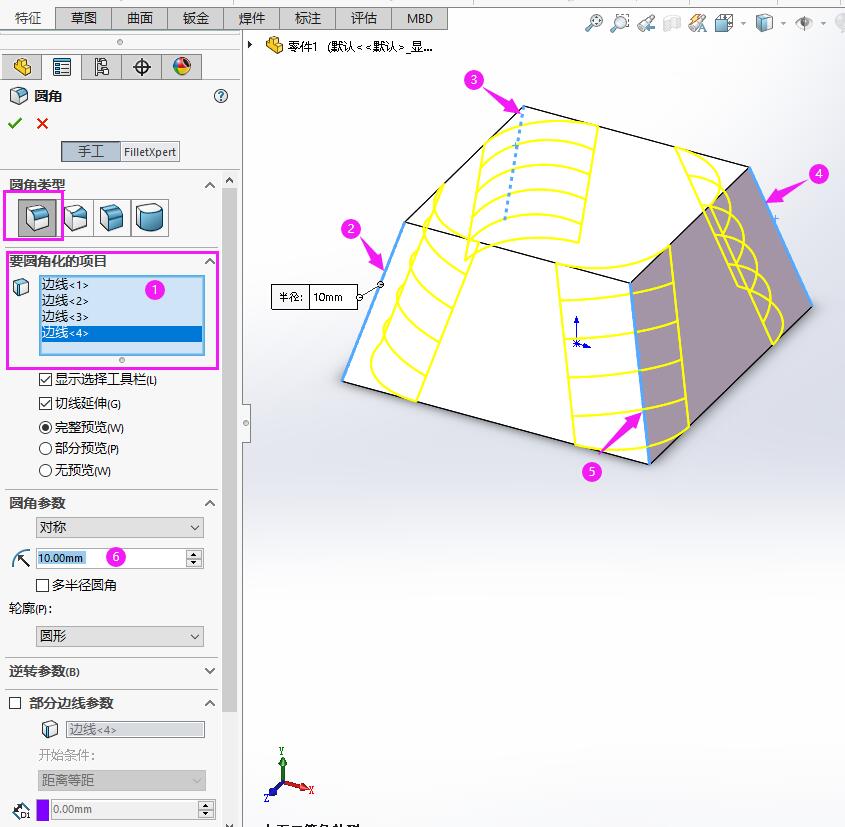Screen dimensions: 845x827
Task: Confirm the fillet with the green checkmark
Action: tap(15, 123)
